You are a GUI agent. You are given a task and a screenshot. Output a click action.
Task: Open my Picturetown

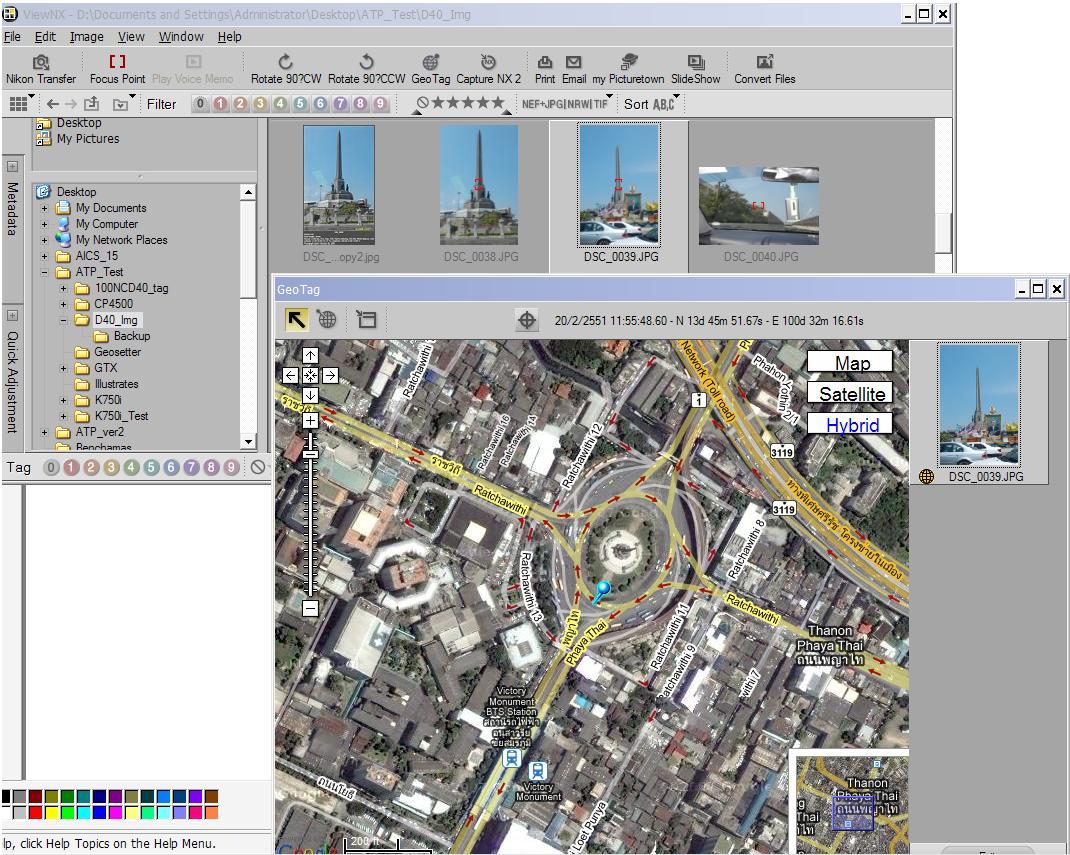point(628,70)
